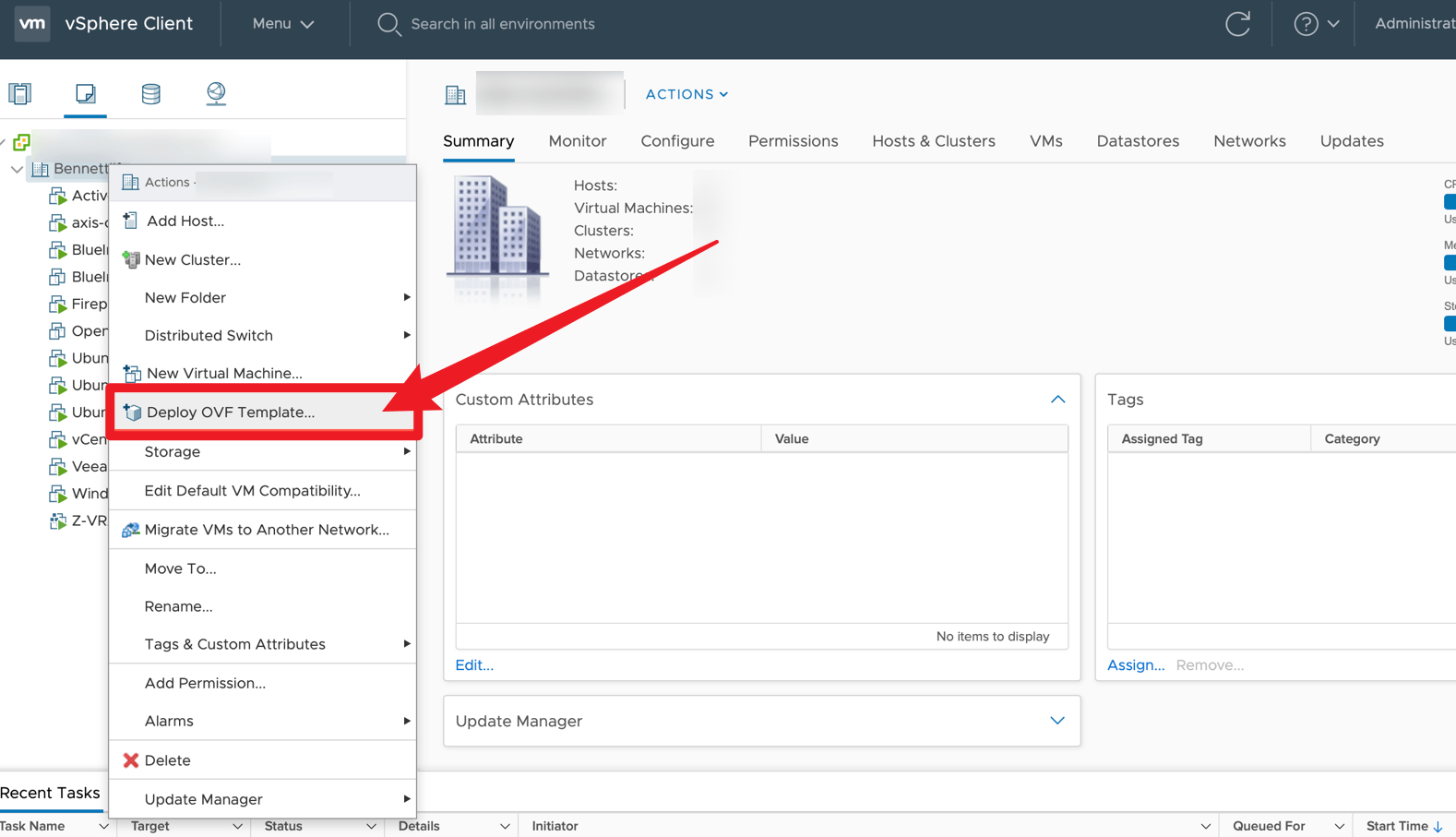Click the New Cluster icon
This screenshot has width=1456, height=837.
tap(131, 260)
